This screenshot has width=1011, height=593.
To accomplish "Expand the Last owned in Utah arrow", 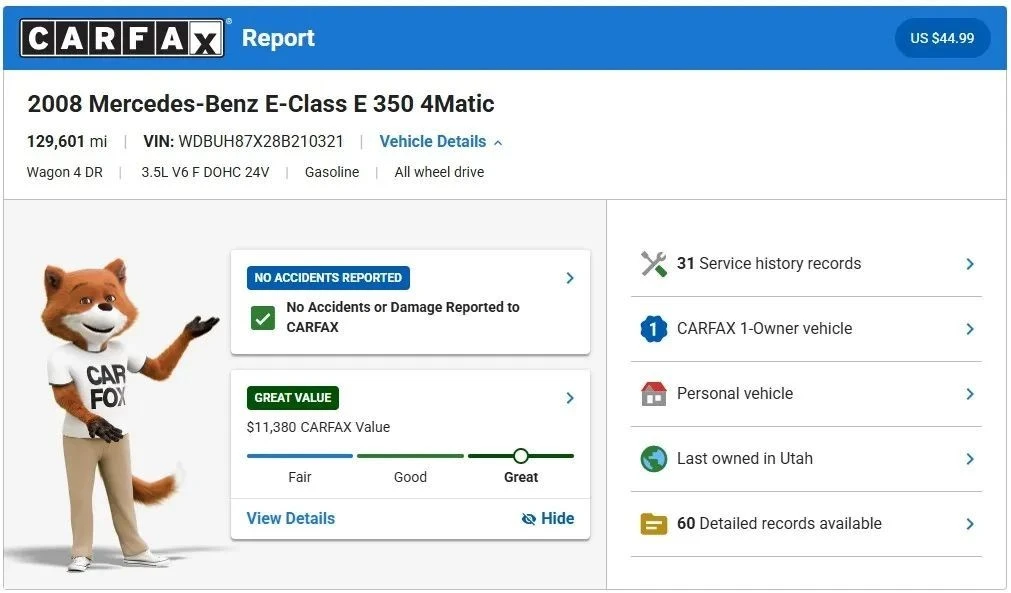I will coord(970,459).
